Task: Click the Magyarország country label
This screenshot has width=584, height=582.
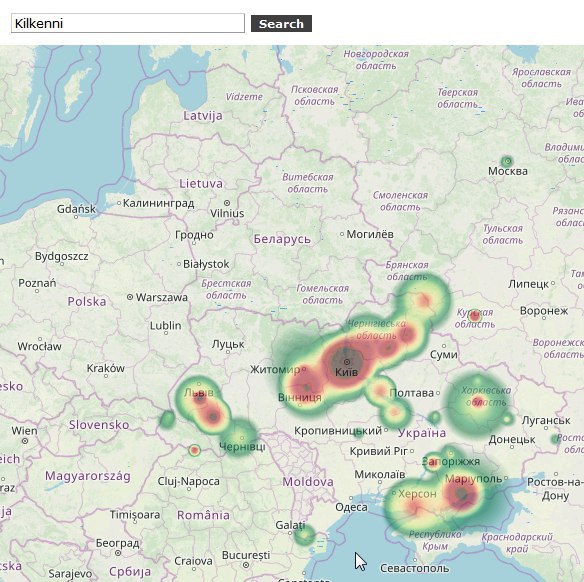Action: 88,476
